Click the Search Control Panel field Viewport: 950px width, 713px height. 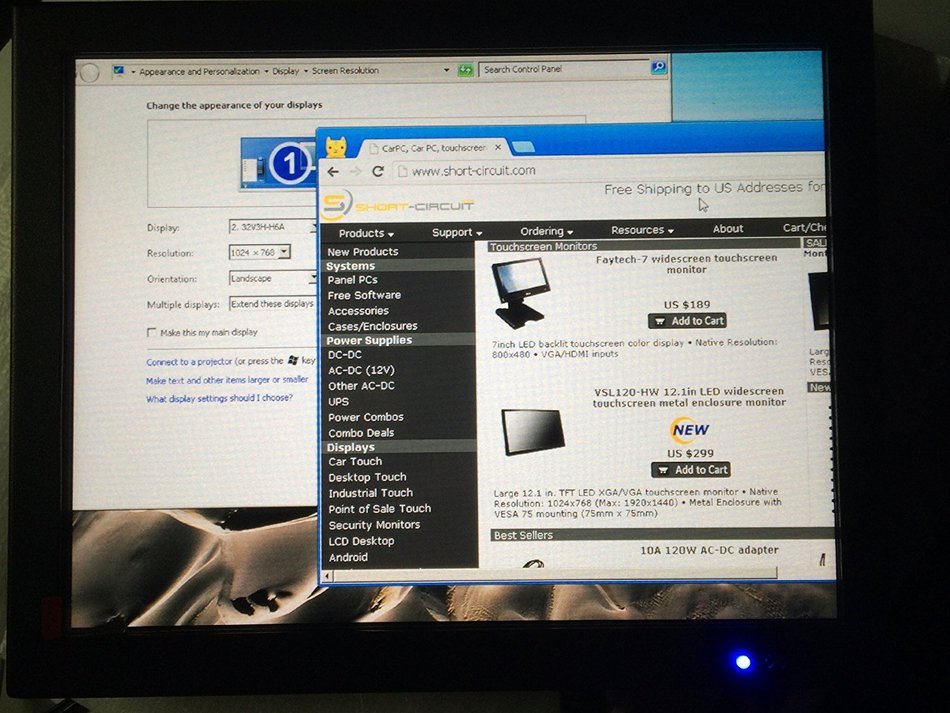tap(563, 68)
